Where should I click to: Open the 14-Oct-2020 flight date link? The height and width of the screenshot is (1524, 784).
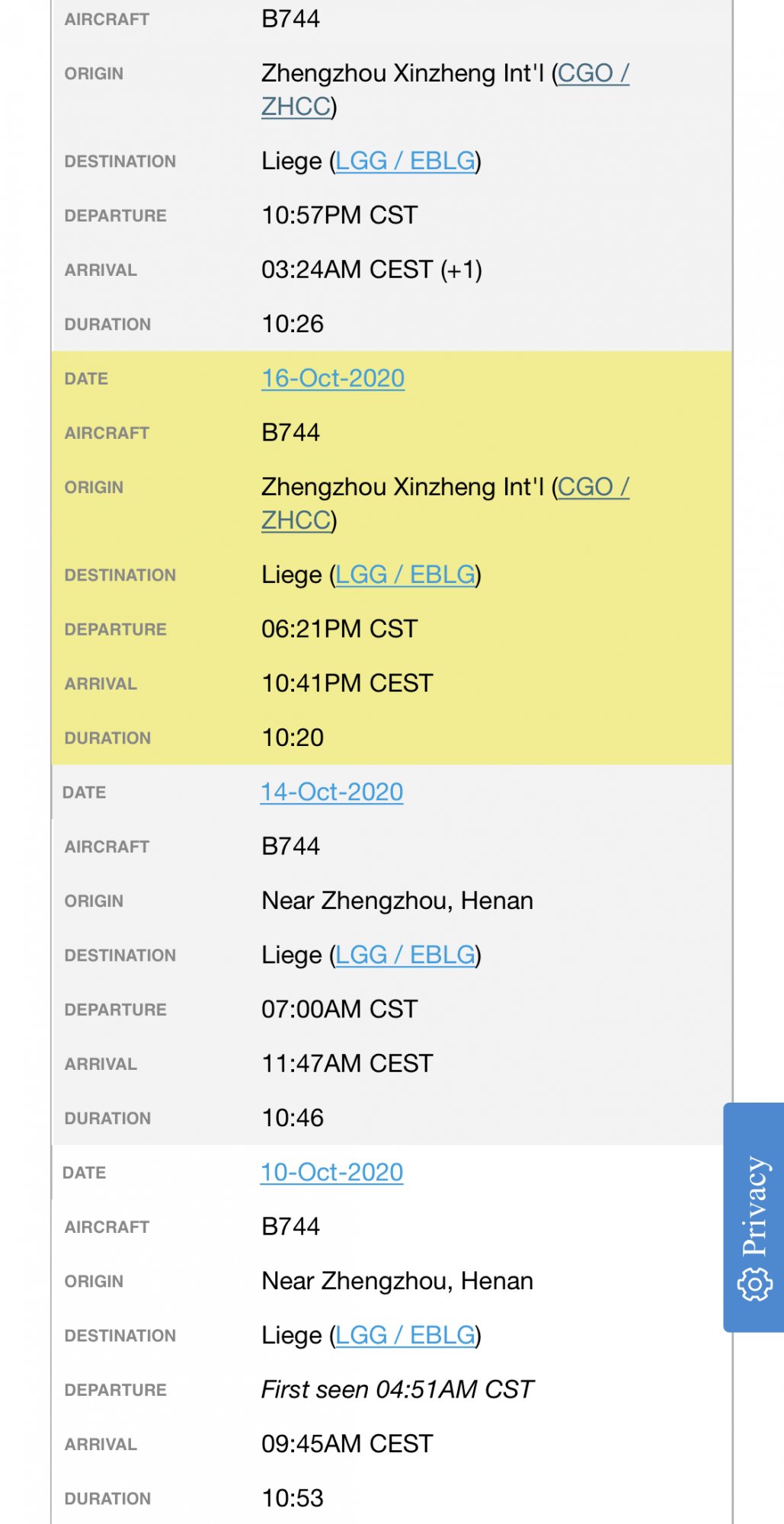tap(332, 792)
